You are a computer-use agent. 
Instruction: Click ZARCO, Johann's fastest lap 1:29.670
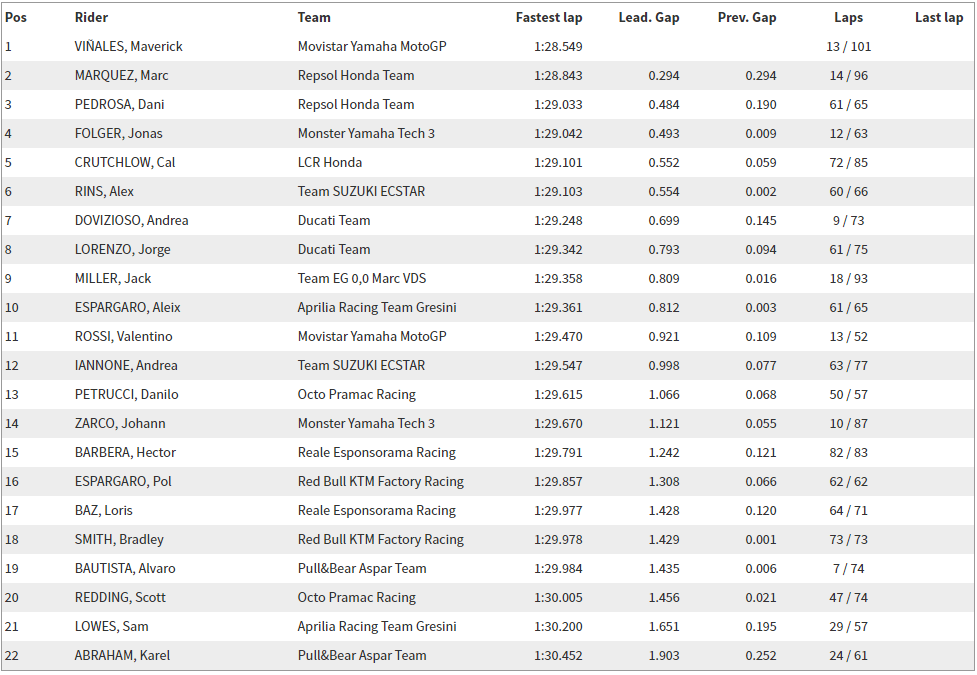(x=558, y=424)
